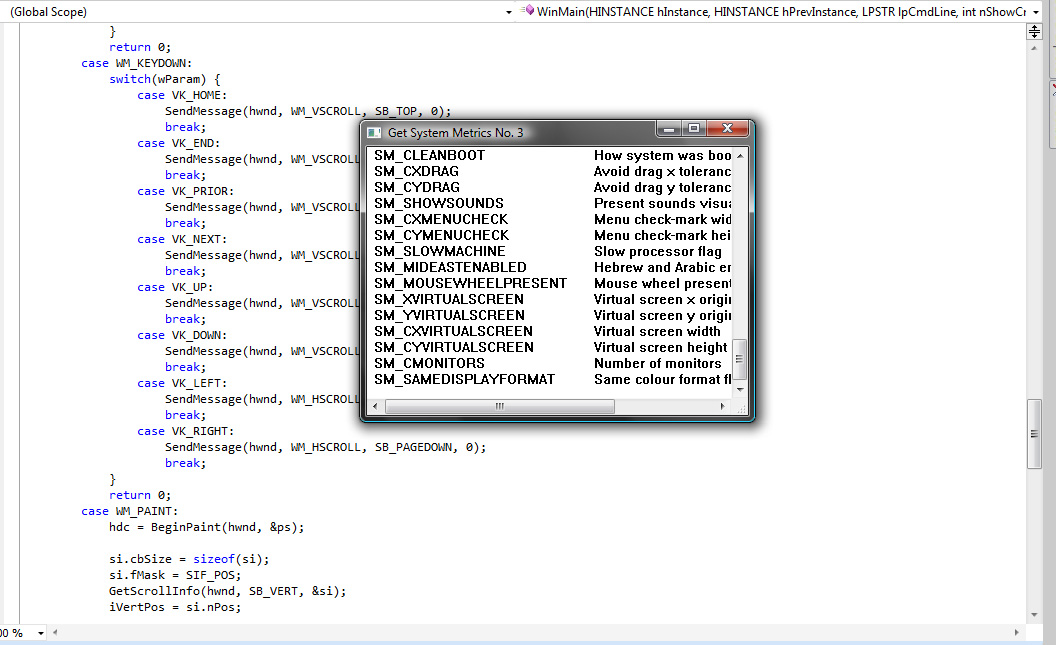
Task: Select the SM_SAMEDISPLAYFORMAT entry
Action: [x=465, y=380]
